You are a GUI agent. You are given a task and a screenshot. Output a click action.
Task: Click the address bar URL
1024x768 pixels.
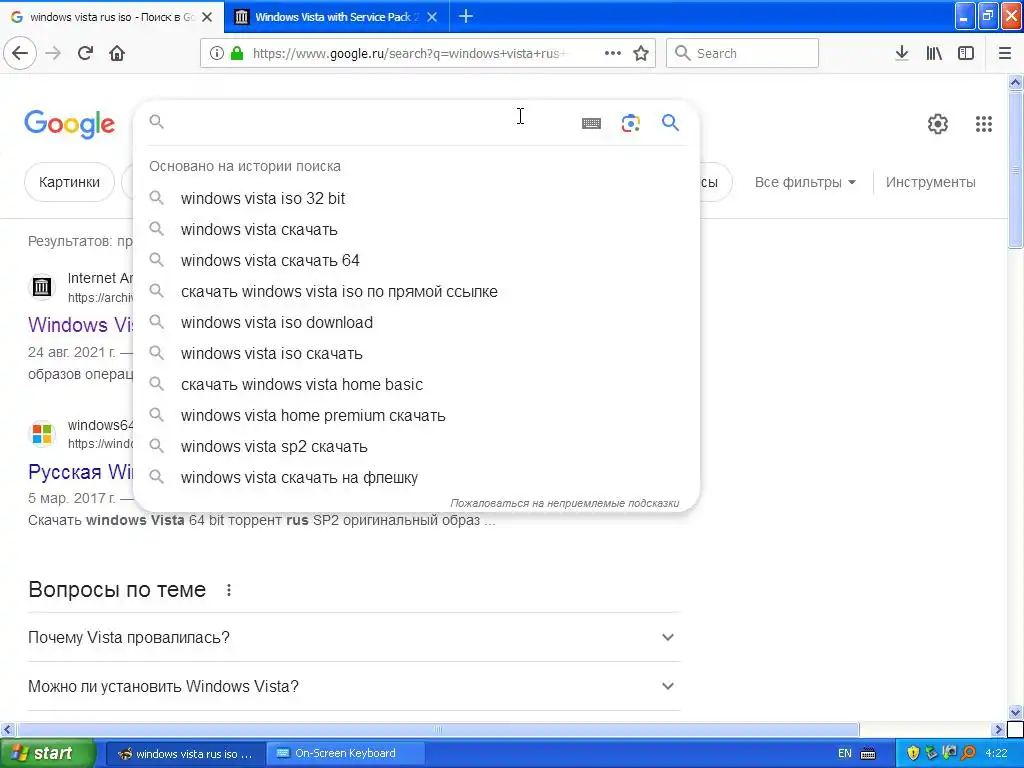(409, 53)
